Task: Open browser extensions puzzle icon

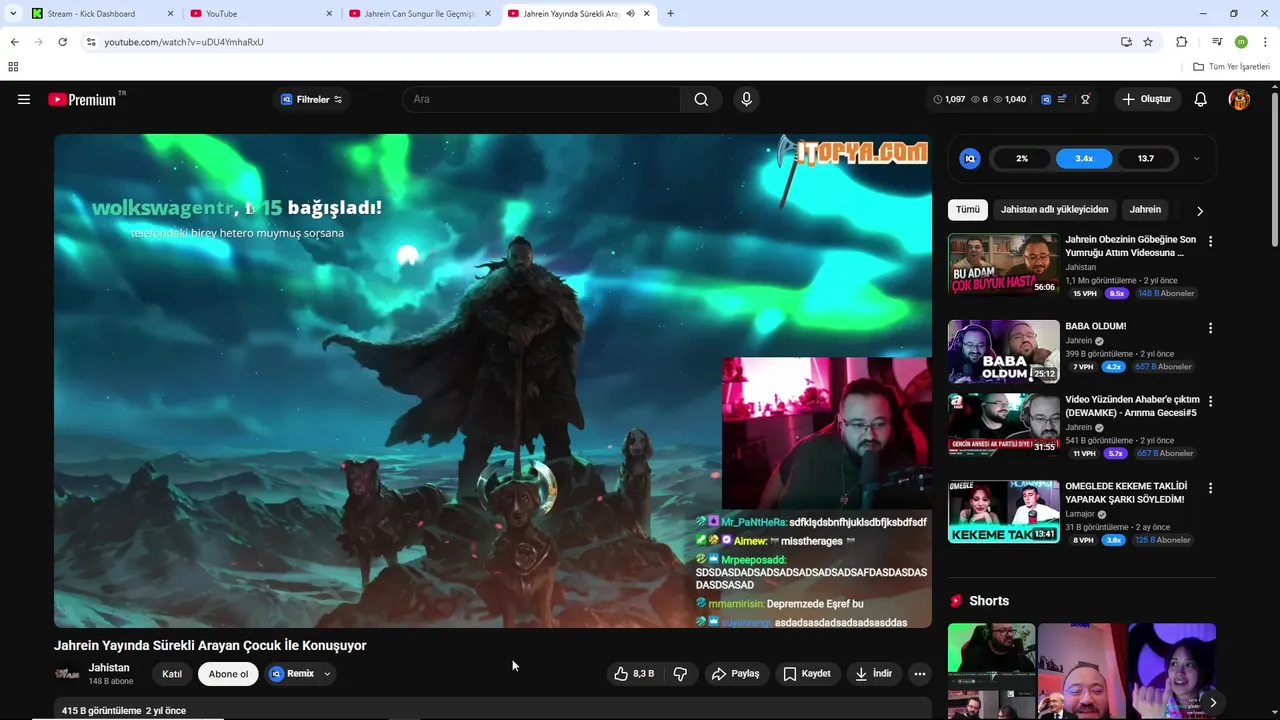Action: [1181, 42]
